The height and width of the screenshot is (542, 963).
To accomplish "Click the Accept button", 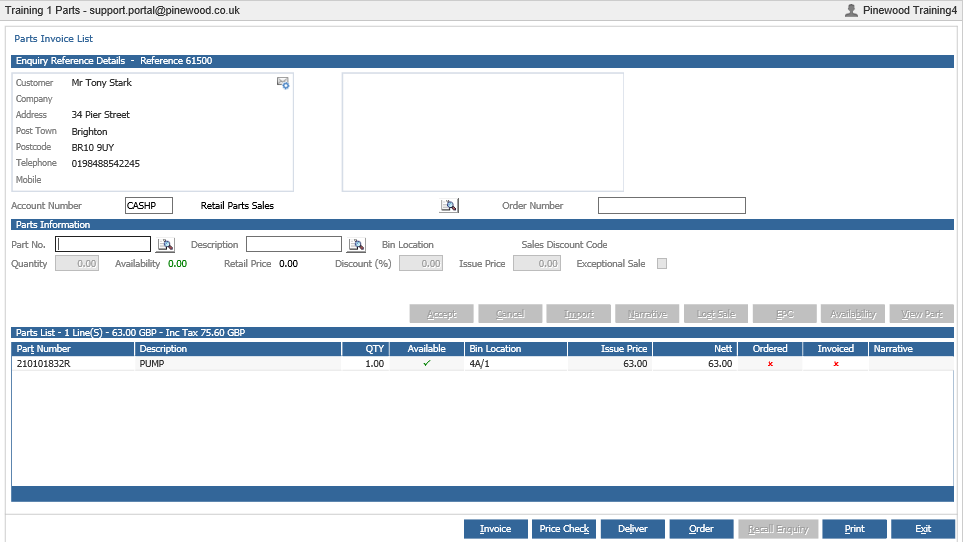I will tap(442, 314).
